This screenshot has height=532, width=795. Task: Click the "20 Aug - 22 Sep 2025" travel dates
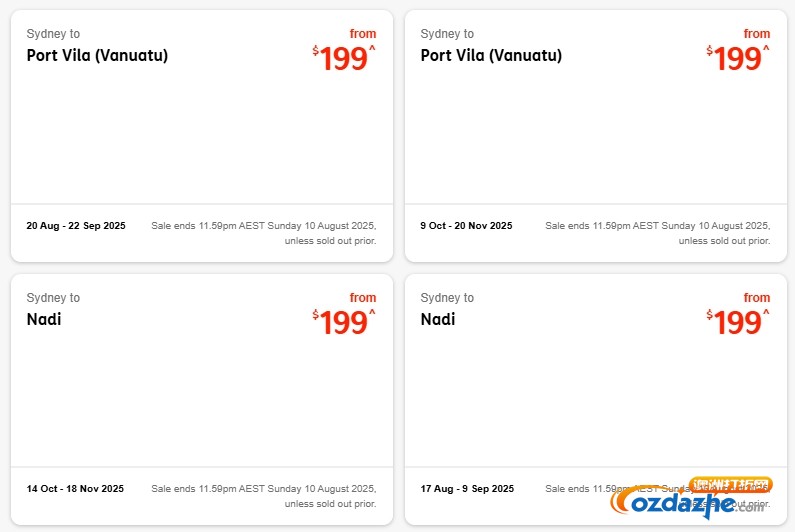[x=76, y=226]
